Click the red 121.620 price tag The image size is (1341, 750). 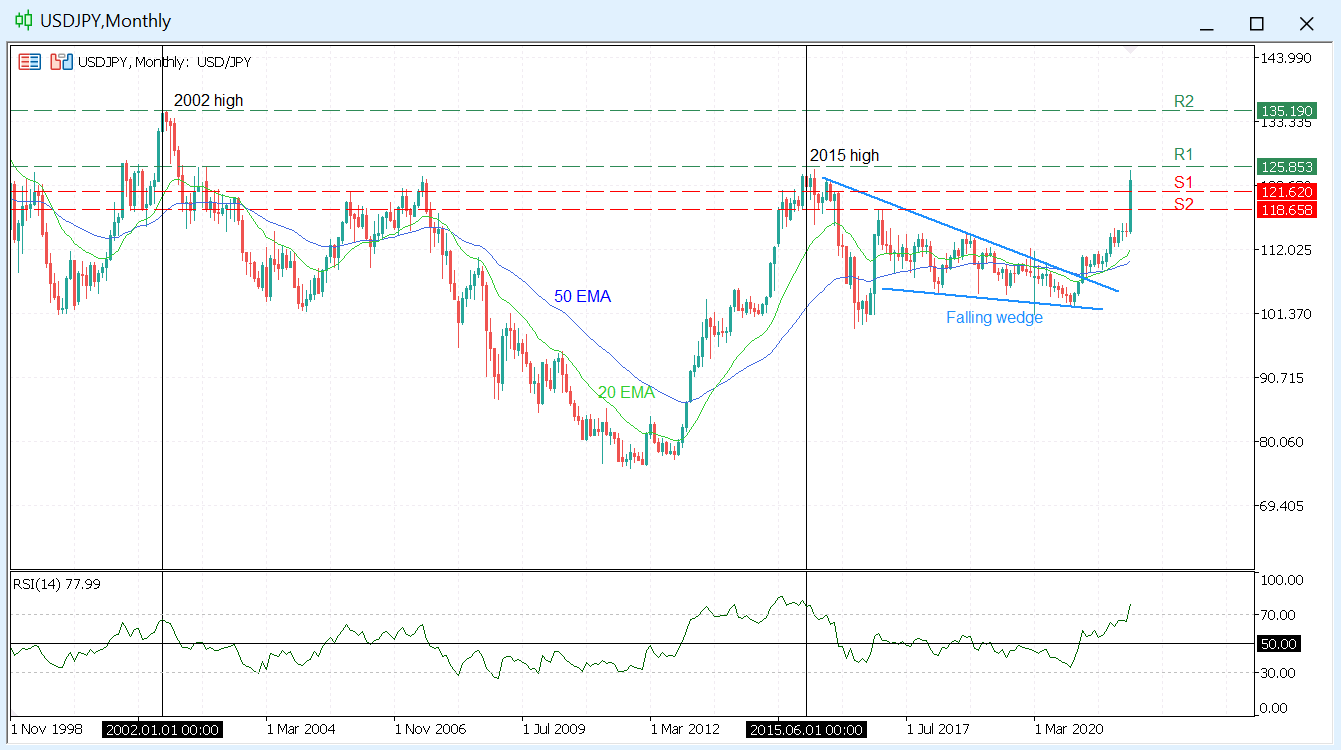(1287, 191)
